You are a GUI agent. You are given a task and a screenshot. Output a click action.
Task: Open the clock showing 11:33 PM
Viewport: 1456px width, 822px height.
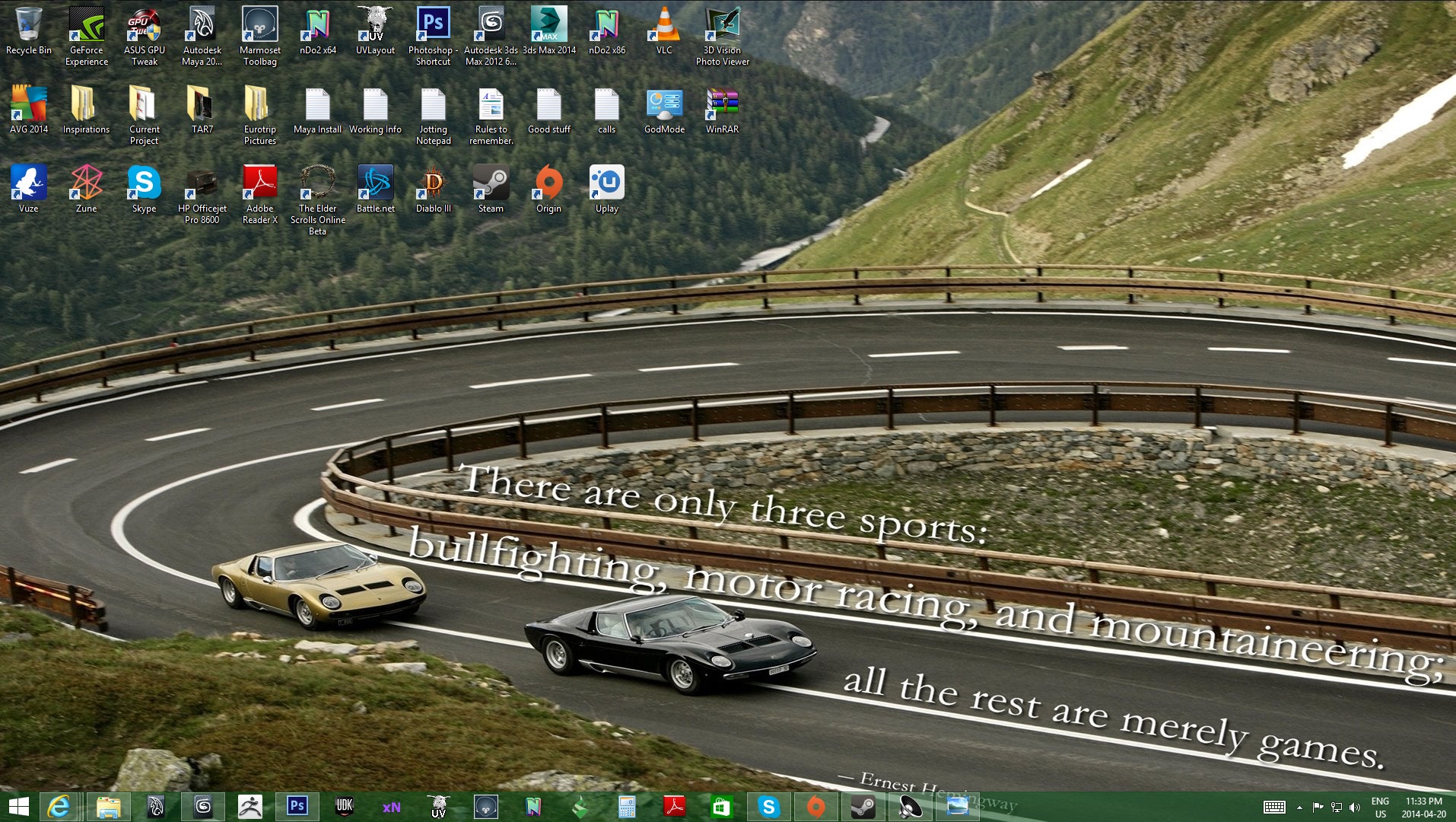pos(1424,807)
